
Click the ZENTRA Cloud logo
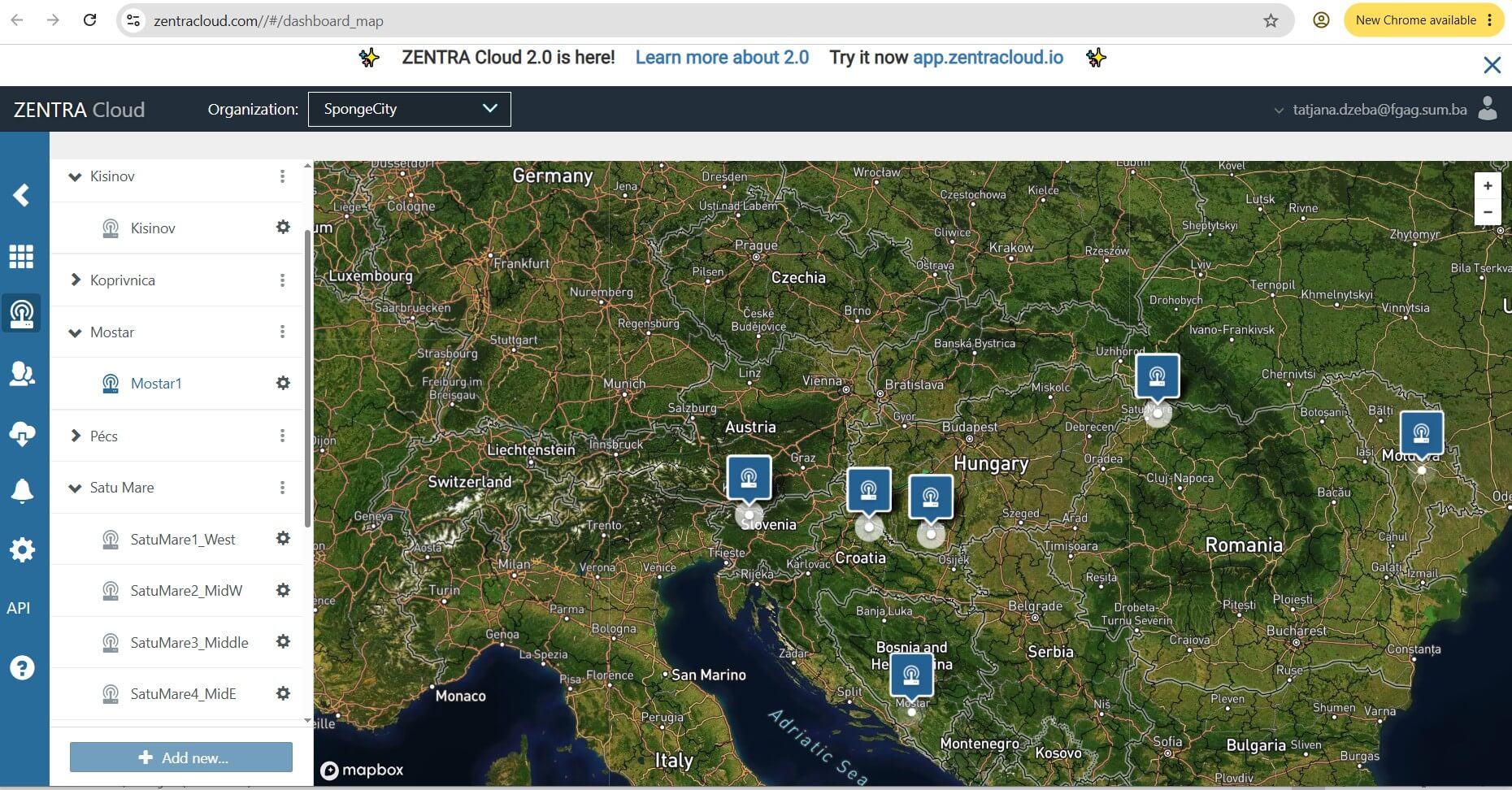pyautogui.click(x=79, y=110)
